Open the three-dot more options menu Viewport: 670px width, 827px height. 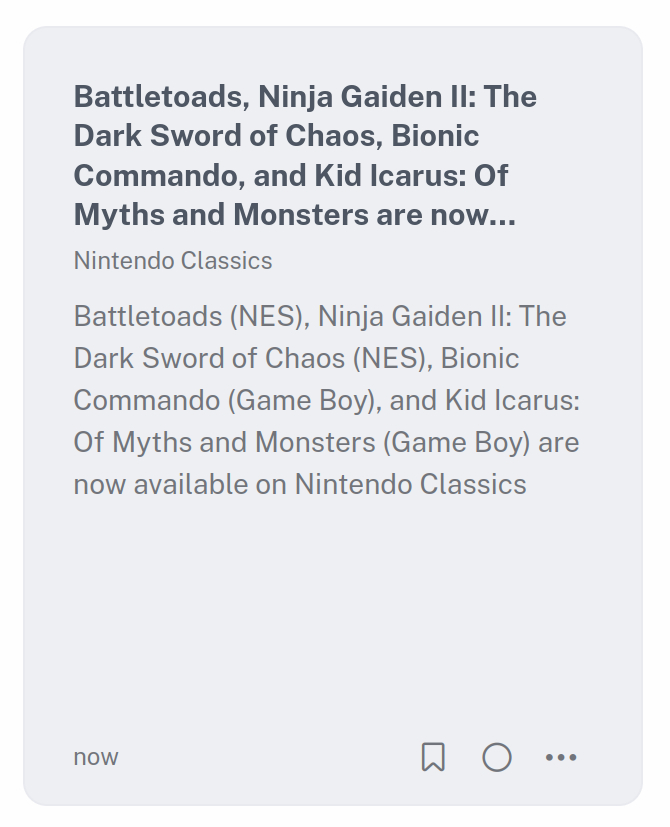click(x=561, y=757)
